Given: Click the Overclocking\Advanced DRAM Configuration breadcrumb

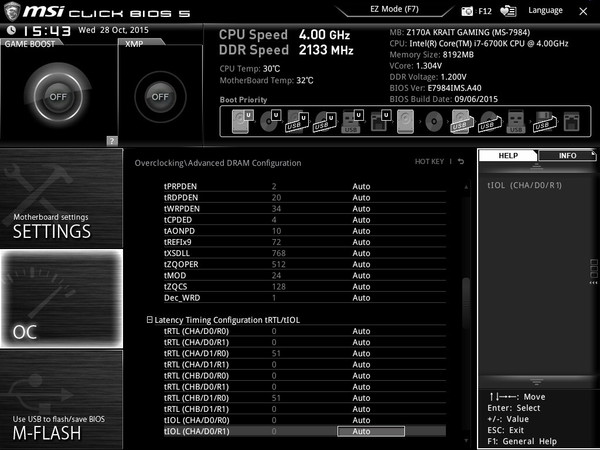Looking at the screenshot, I should point(218,163).
